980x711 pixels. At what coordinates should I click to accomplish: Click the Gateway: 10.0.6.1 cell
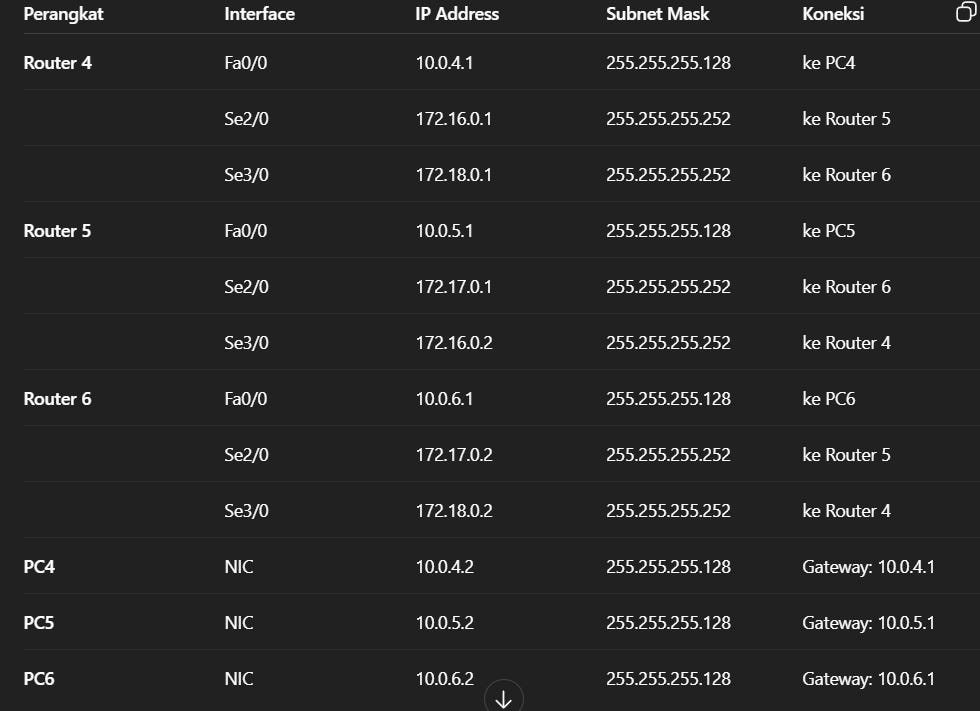(x=868, y=679)
